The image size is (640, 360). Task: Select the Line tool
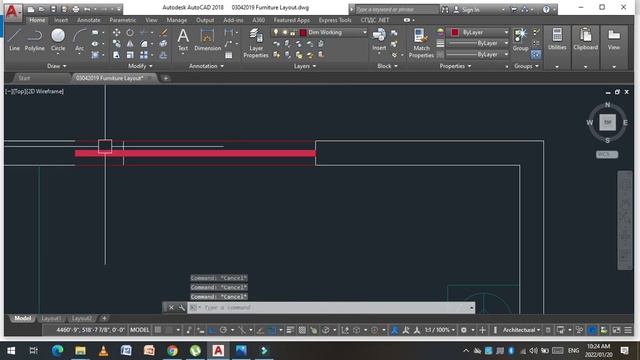(x=14, y=40)
